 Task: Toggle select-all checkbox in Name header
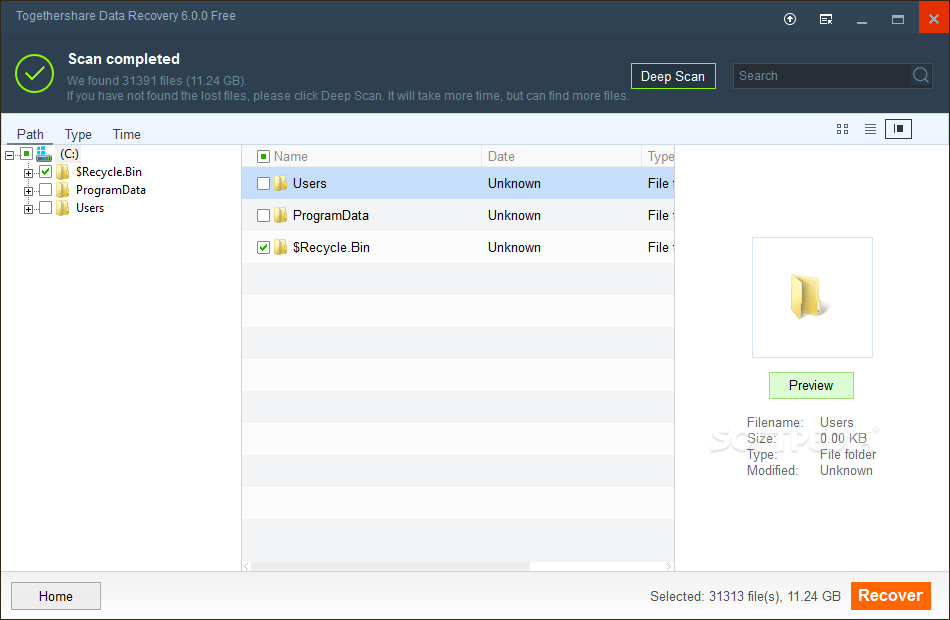(x=263, y=157)
